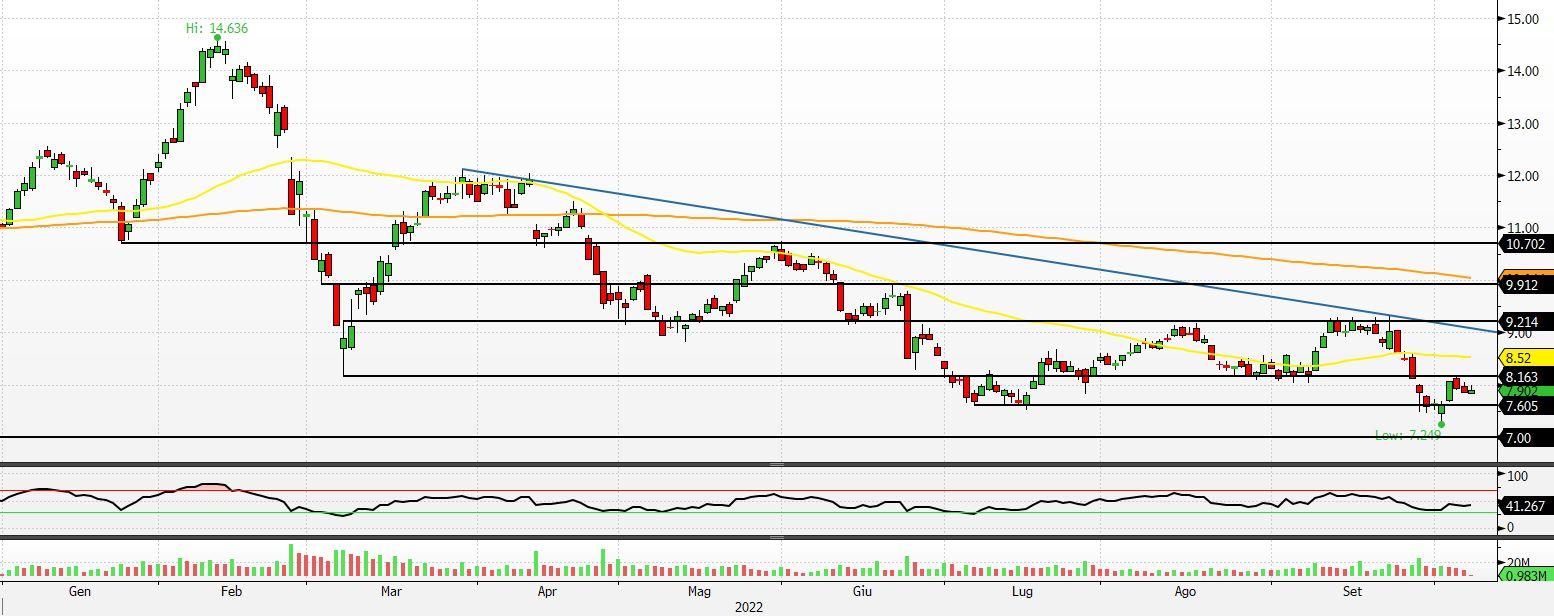
Task: Click the 20M value on volume axis
Action: pos(1518,561)
